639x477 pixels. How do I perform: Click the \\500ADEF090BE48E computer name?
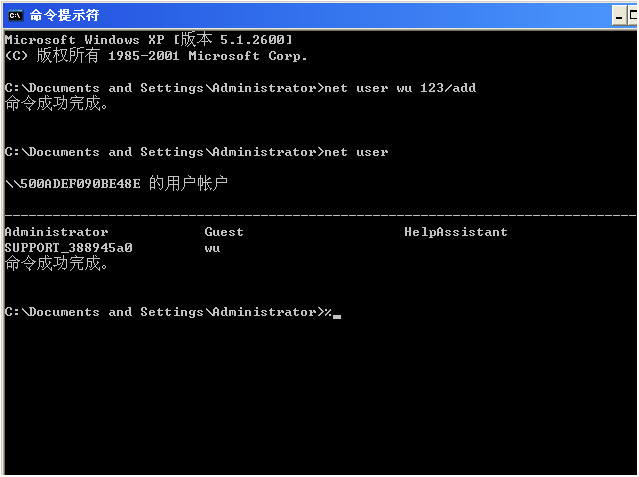[x=72, y=184]
